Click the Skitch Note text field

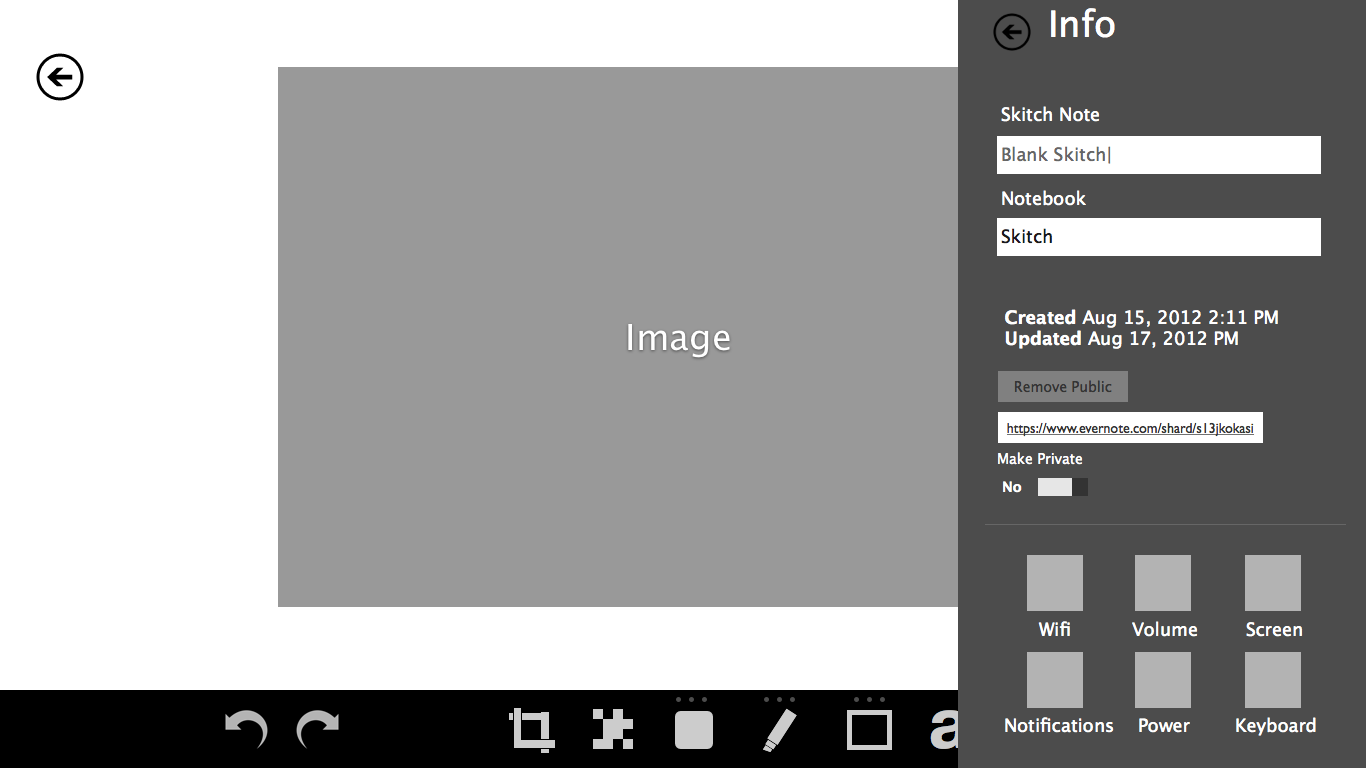tap(1158, 155)
